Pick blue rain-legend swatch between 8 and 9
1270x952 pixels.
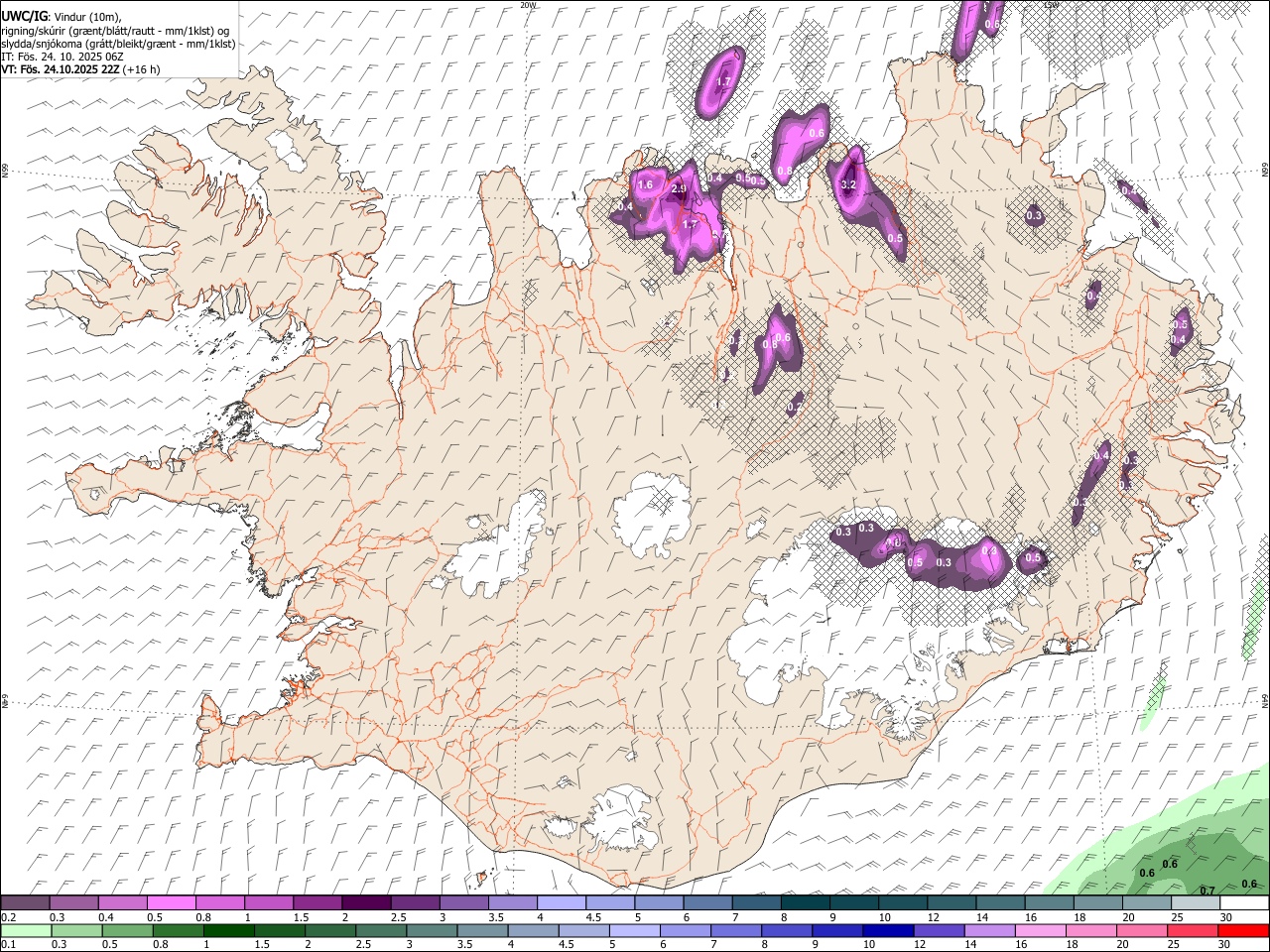point(785,931)
